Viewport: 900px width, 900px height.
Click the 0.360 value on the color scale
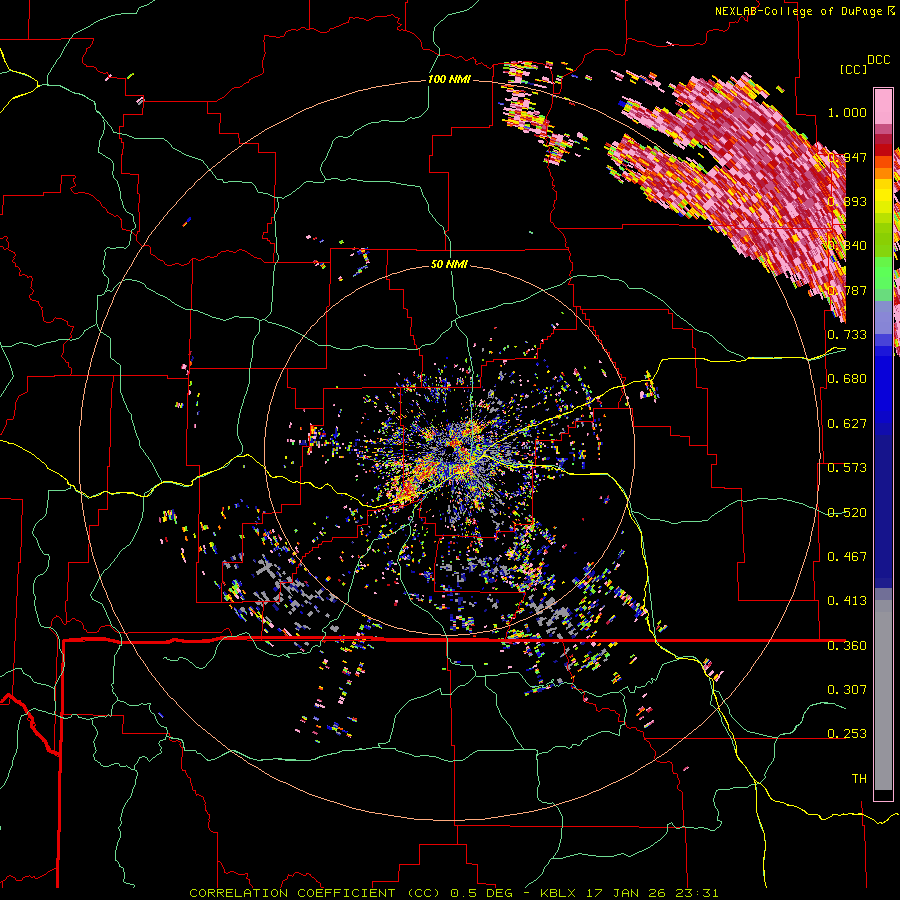847,645
